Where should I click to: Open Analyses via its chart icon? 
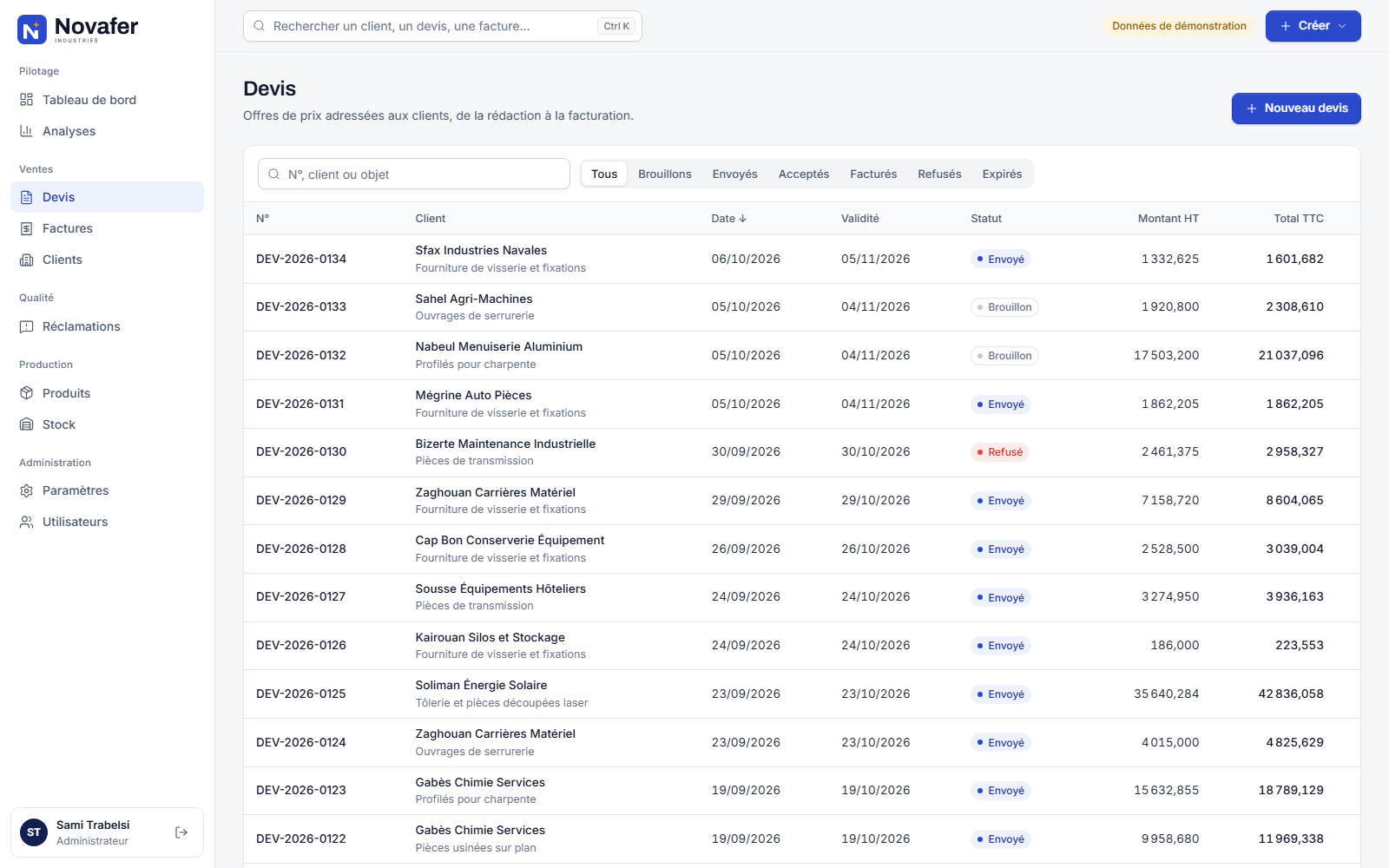point(27,131)
